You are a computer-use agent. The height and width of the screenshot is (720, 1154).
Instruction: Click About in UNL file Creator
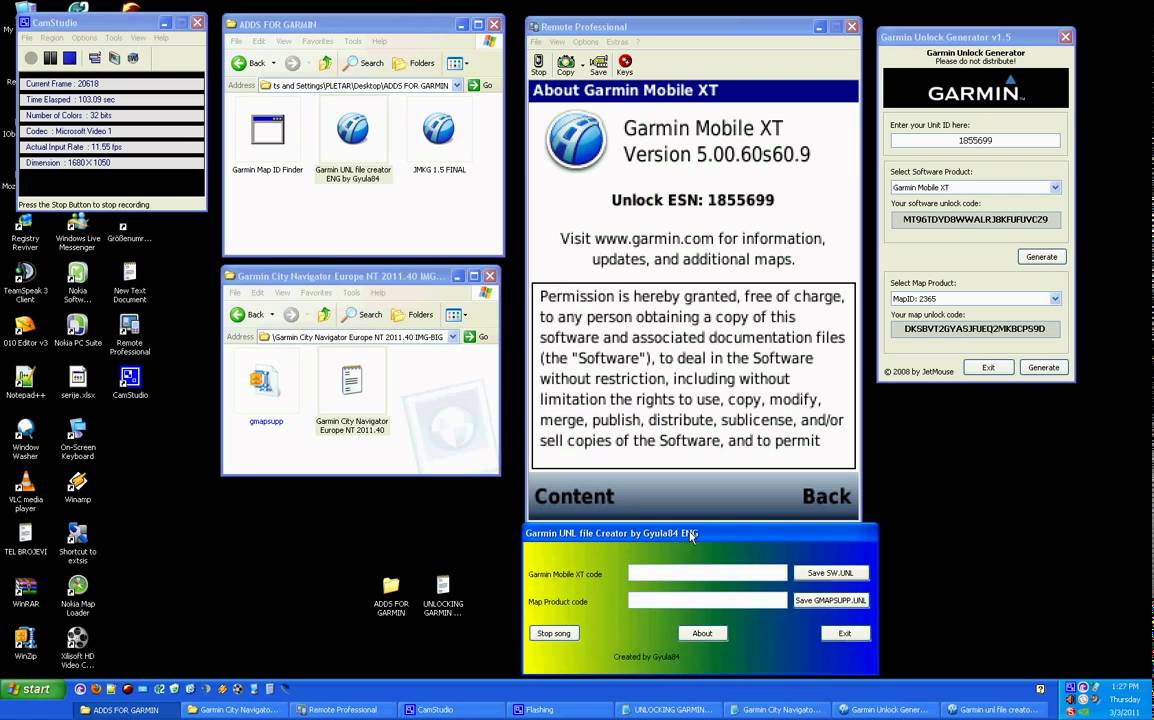tap(702, 633)
